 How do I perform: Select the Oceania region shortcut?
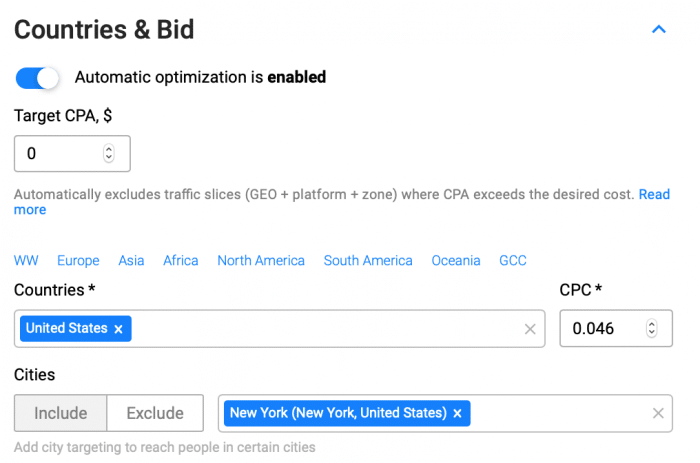click(x=456, y=260)
